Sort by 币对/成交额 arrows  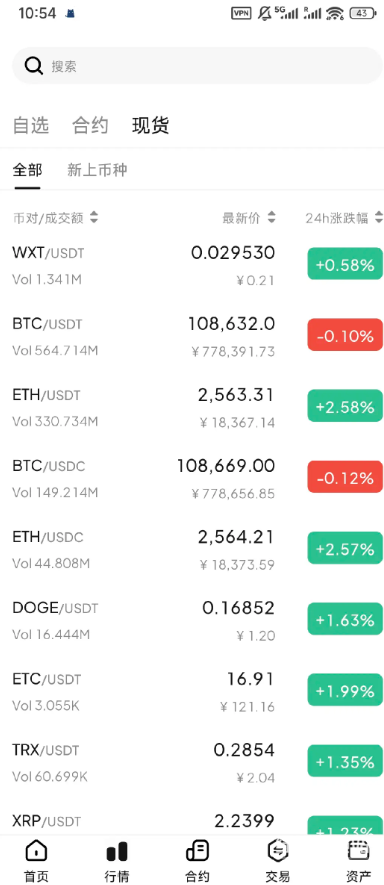(x=94, y=217)
